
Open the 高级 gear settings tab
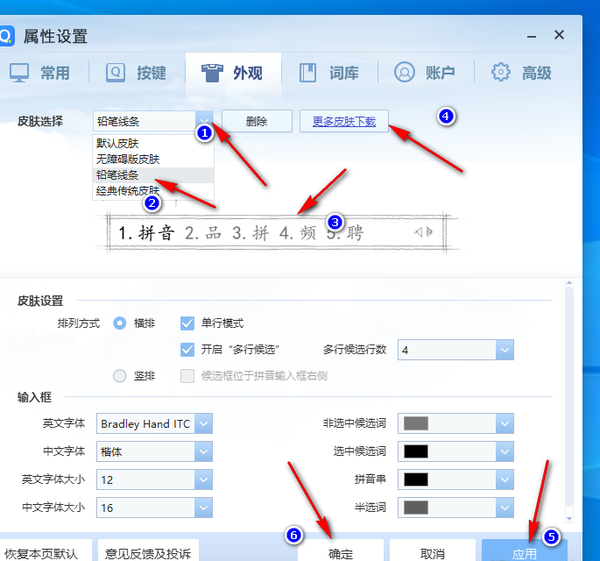click(x=521, y=73)
